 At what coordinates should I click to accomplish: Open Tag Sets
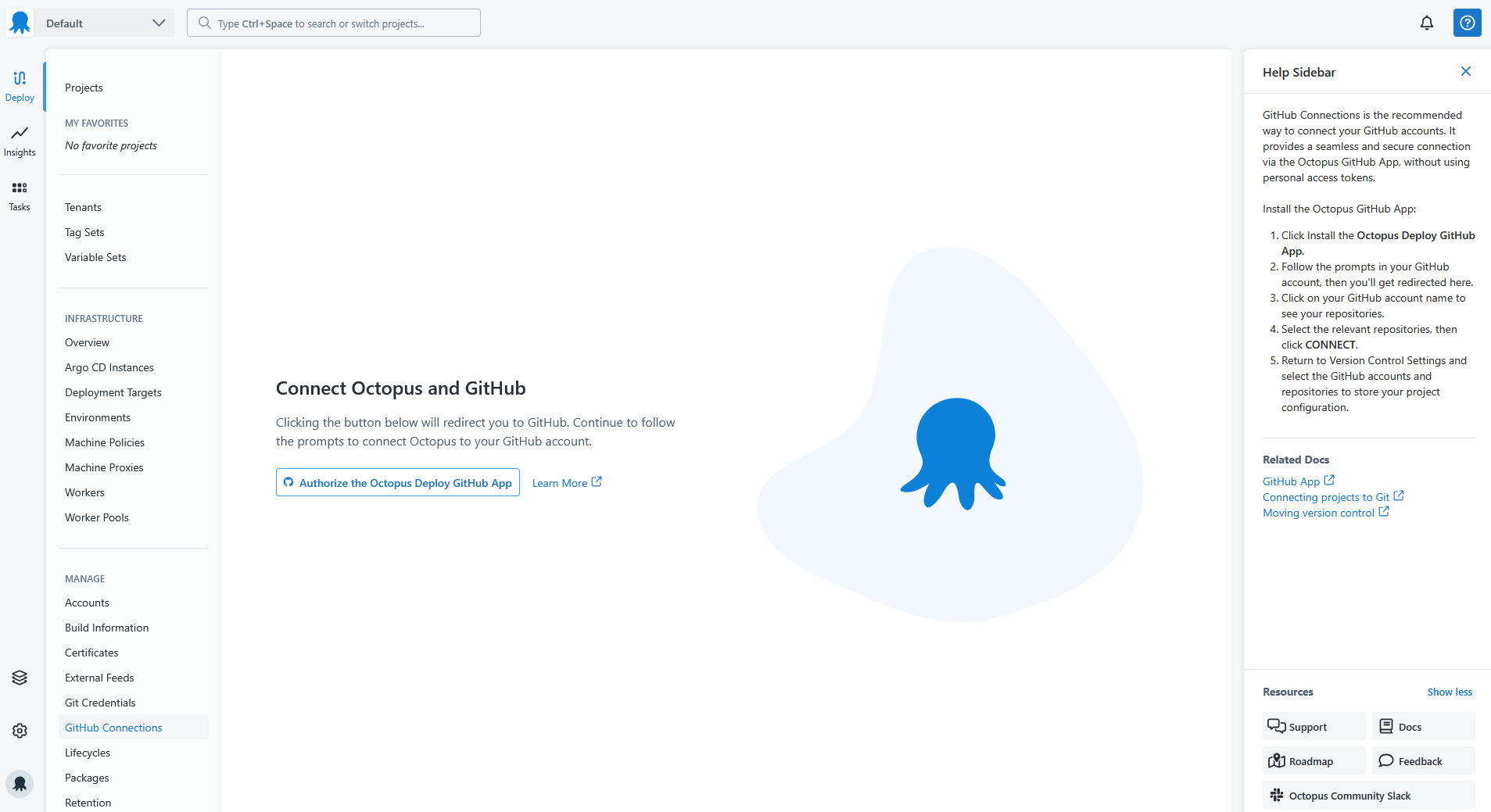click(84, 232)
